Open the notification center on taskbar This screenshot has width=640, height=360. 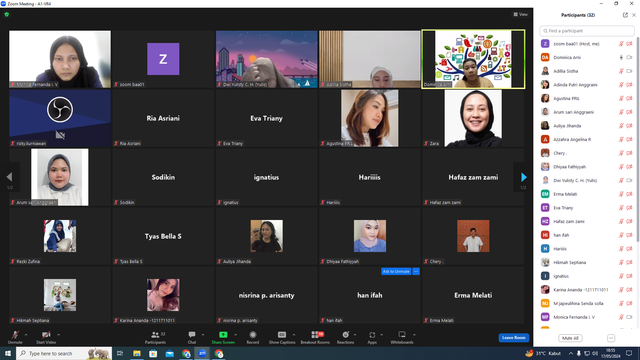point(629,353)
